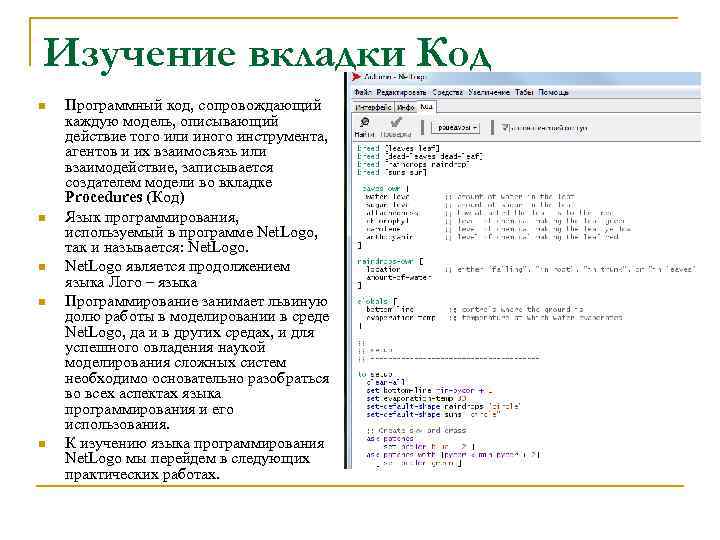Switch to the Инфо tab
Image resolution: width=720 pixels, height=540 pixels.
click(405, 107)
